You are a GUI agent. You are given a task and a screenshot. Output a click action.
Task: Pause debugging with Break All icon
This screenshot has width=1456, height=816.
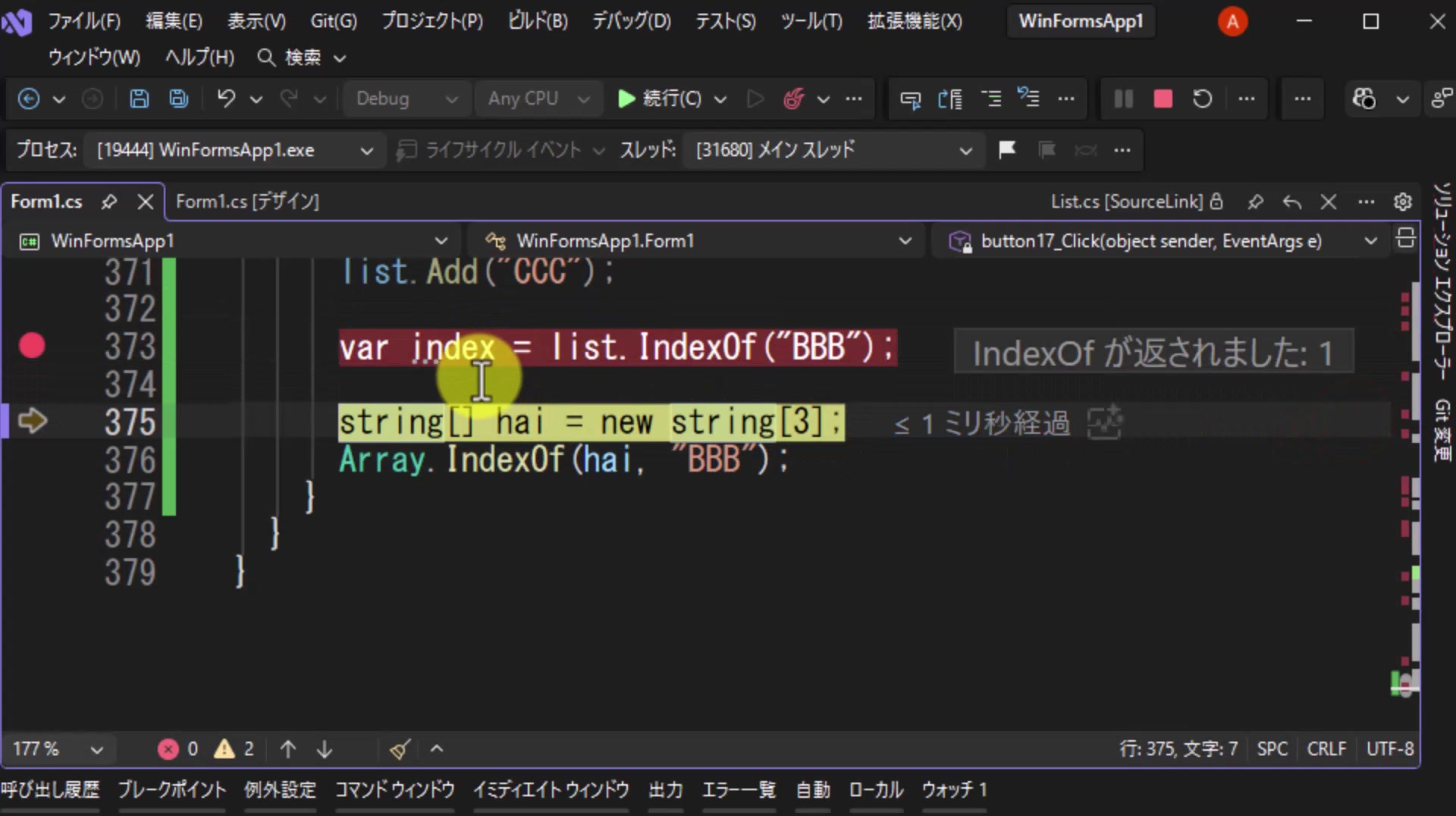click(x=1123, y=99)
